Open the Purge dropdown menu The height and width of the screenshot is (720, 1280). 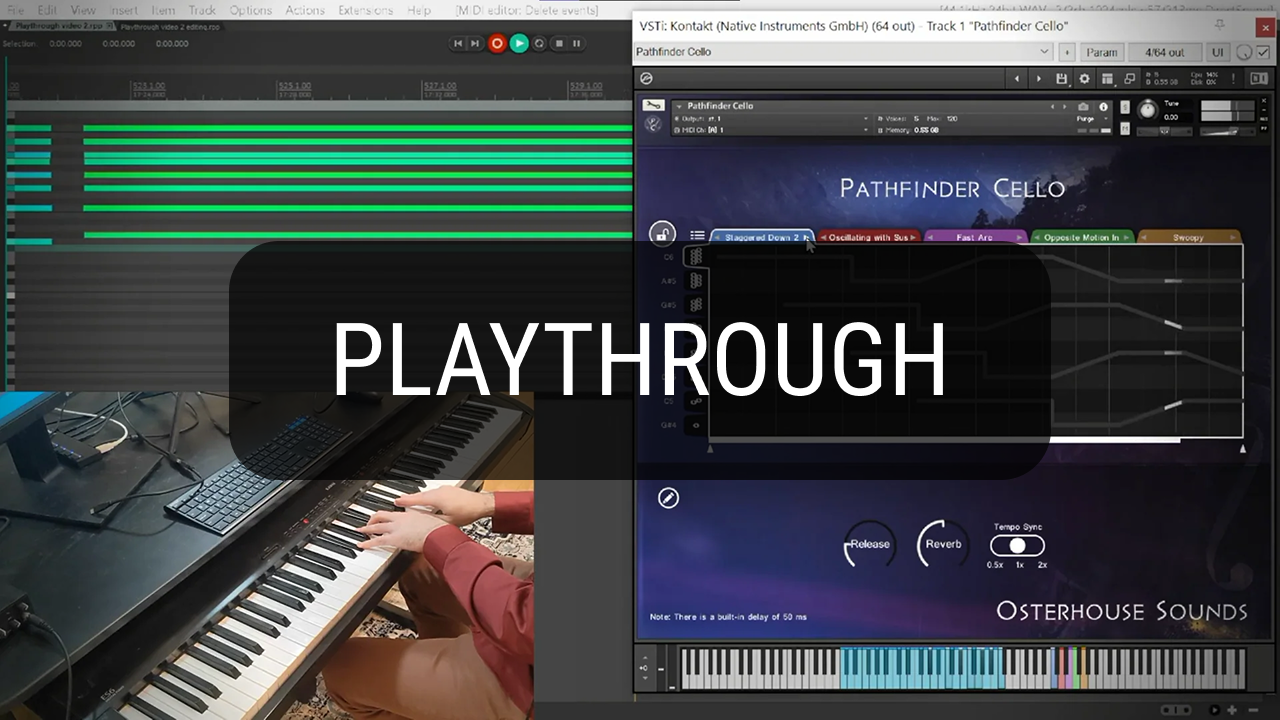pyautogui.click(x=1091, y=118)
